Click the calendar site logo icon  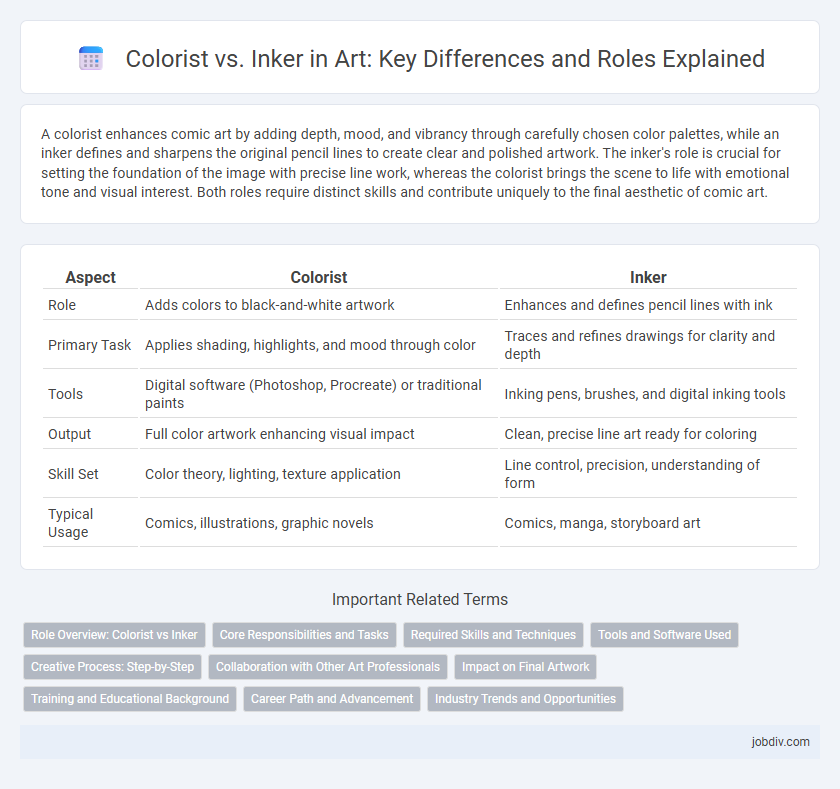(x=91, y=58)
